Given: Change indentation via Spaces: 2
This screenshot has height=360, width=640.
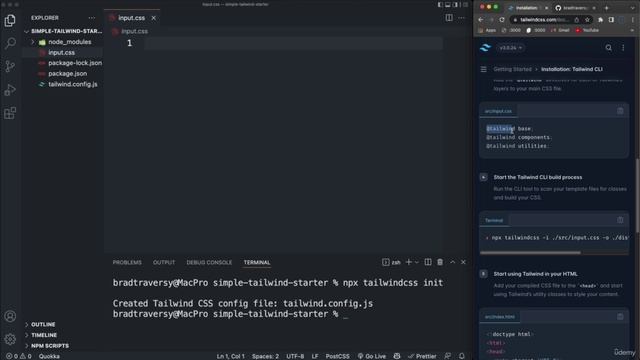Looking at the screenshot, I should [x=265, y=356].
